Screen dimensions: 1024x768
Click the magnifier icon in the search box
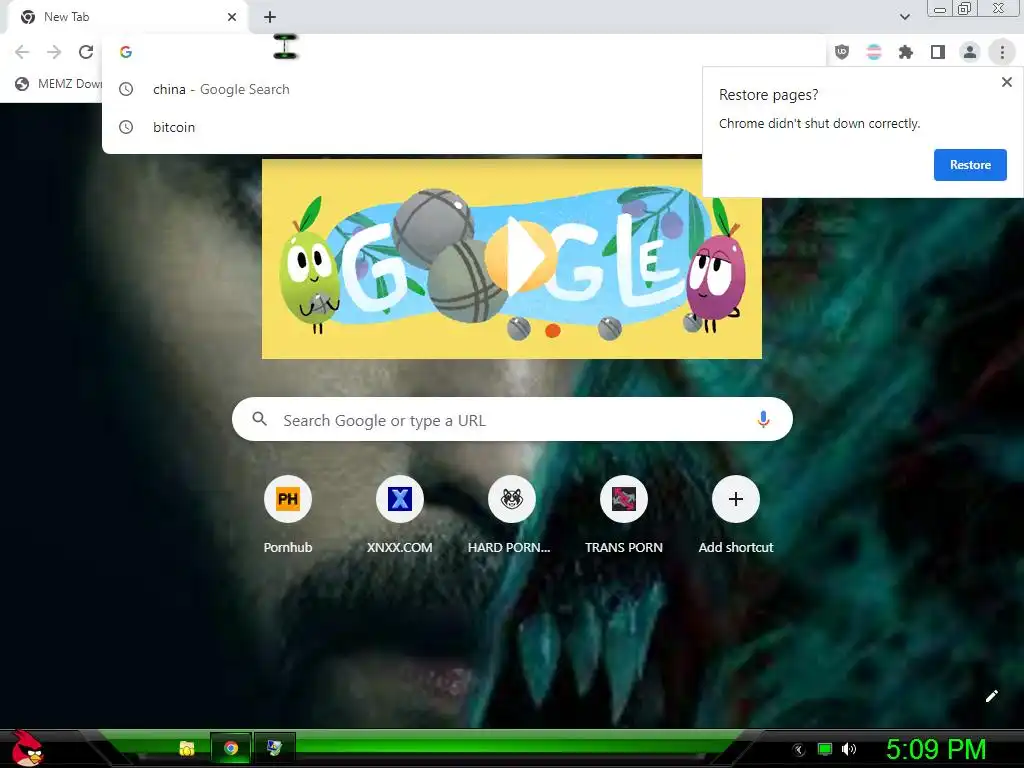point(259,419)
